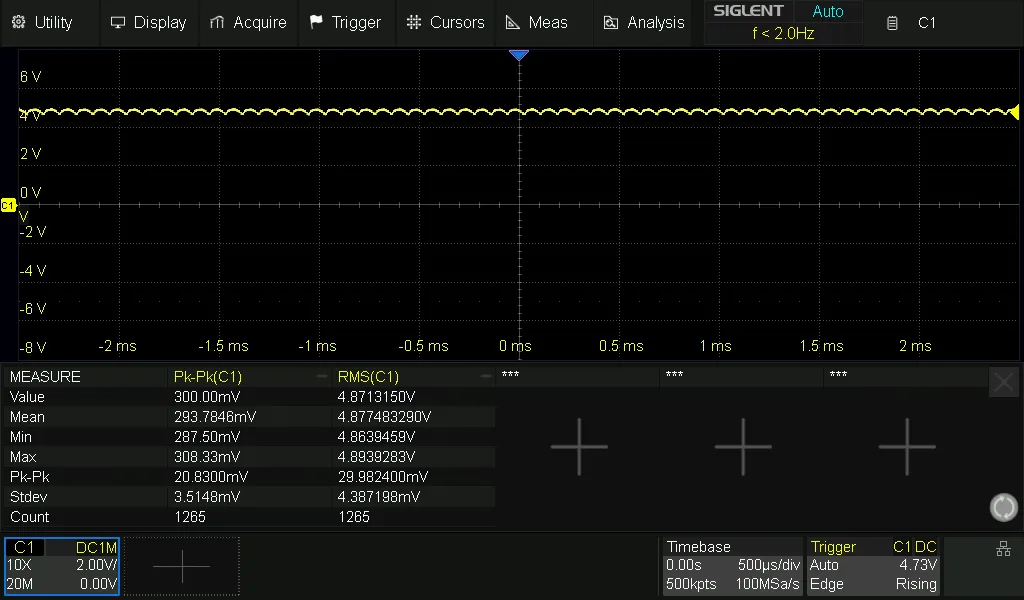
Task: Click the blue trigger position marker
Action: coord(518,56)
